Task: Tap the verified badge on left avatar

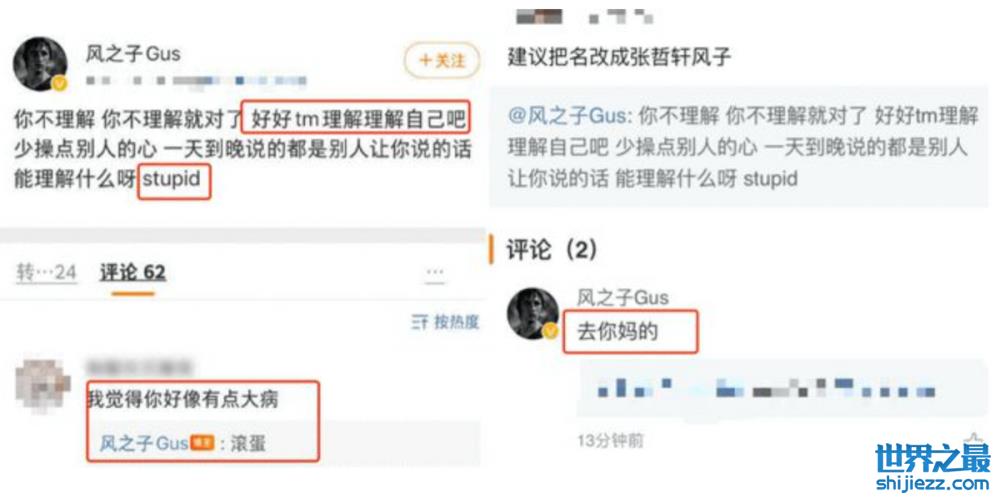Action: pos(60,84)
